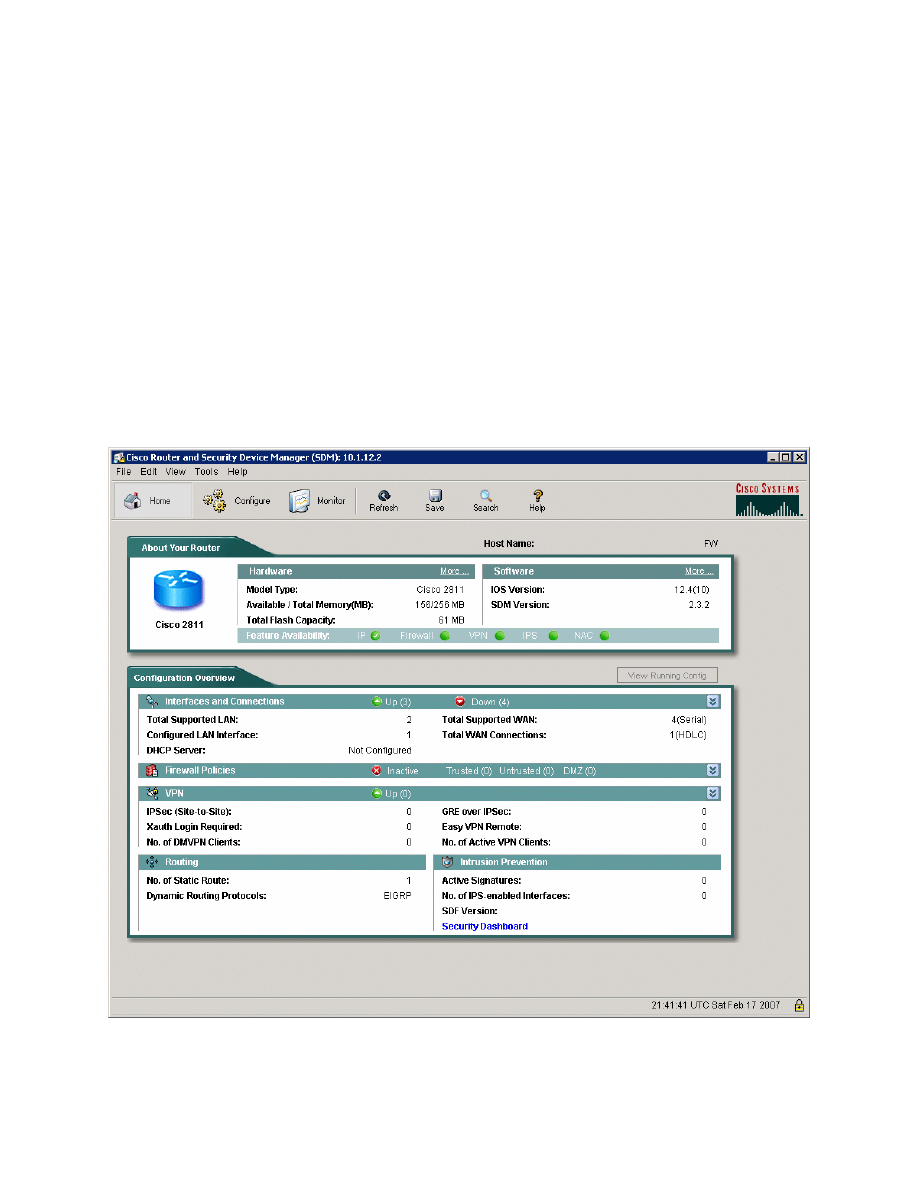Expand the Interfaces and Connections section
The height and width of the screenshot is (1188, 918).
tap(712, 702)
